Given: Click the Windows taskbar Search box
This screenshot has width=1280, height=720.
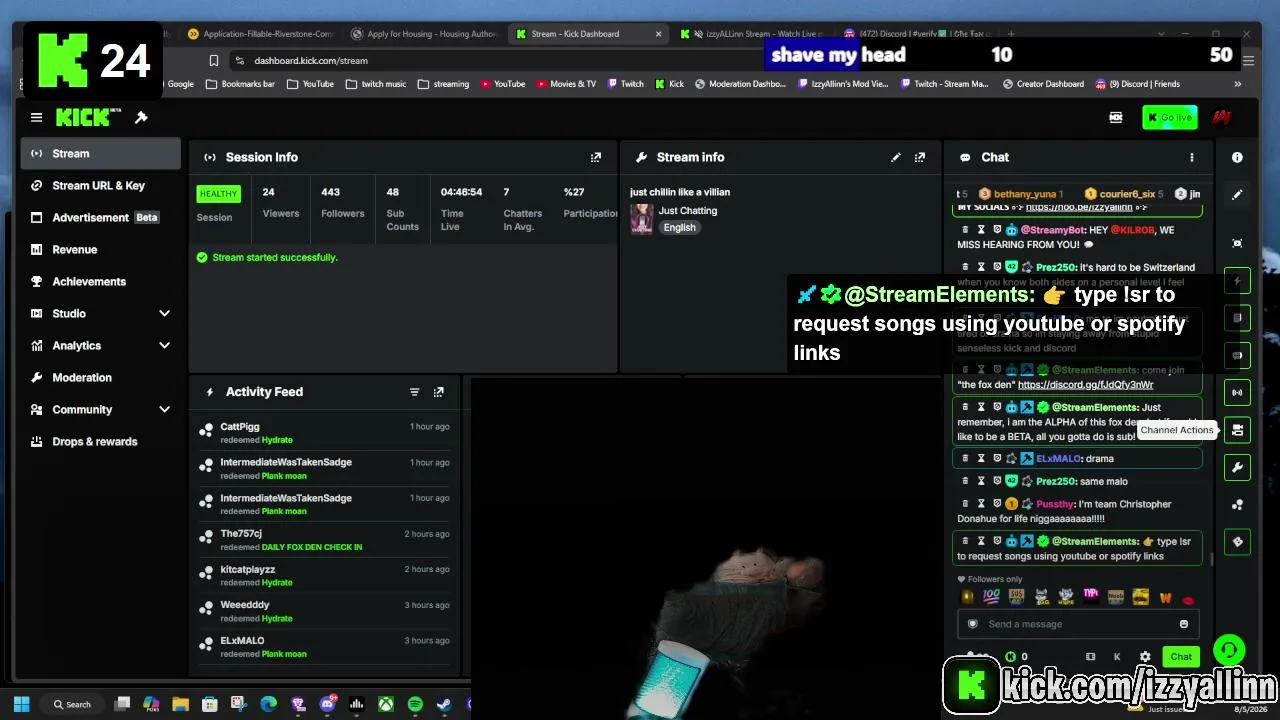Looking at the screenshot, I should pyautogui.click(x=73, y=705).
